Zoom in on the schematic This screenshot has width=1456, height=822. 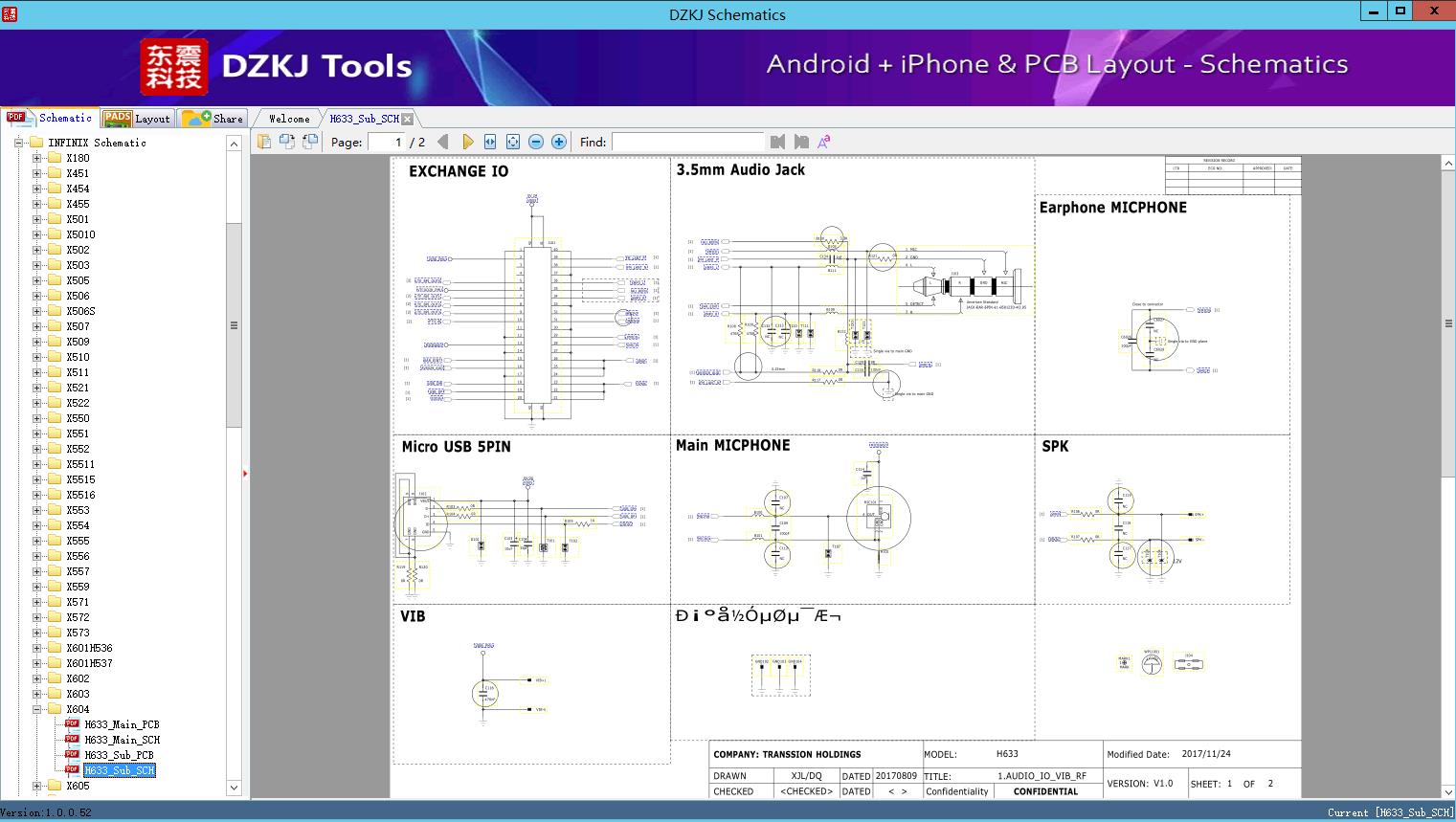pos(559,142)
